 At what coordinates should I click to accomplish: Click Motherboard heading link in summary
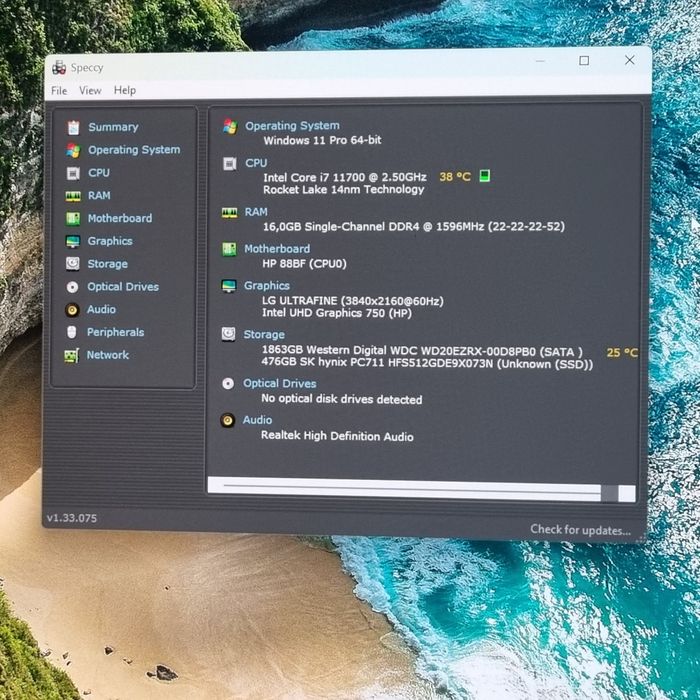(x=277, y=249)
